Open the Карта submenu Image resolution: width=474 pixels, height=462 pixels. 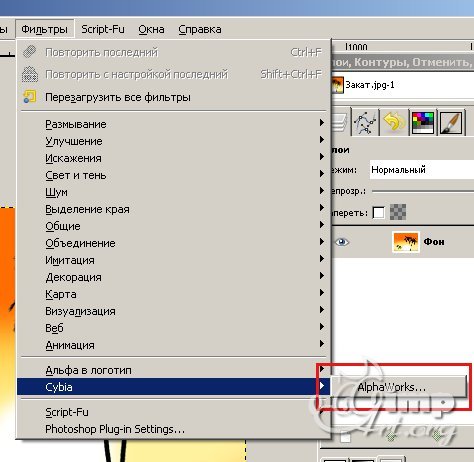click(173, 294)
